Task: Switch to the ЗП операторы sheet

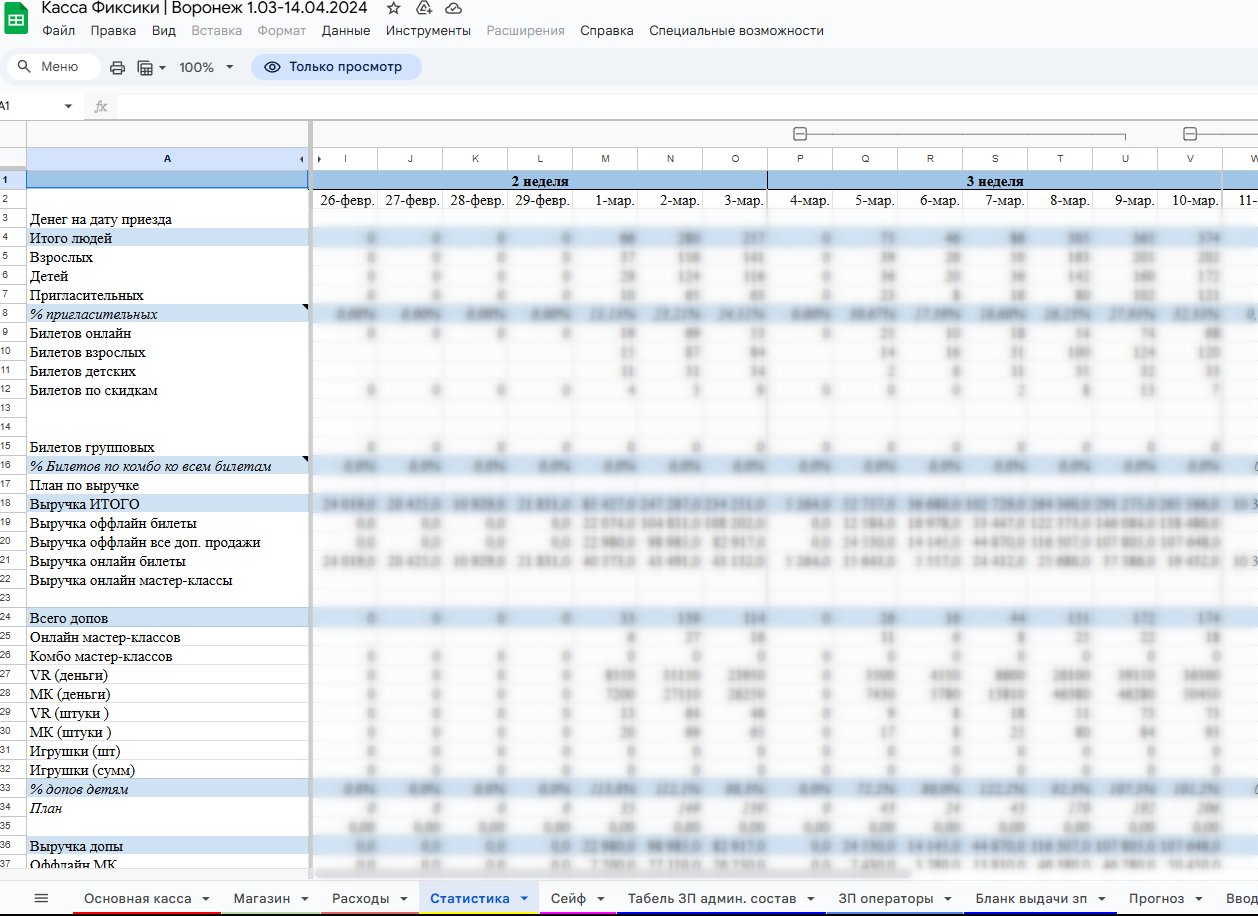Action: tap(886, 898)
